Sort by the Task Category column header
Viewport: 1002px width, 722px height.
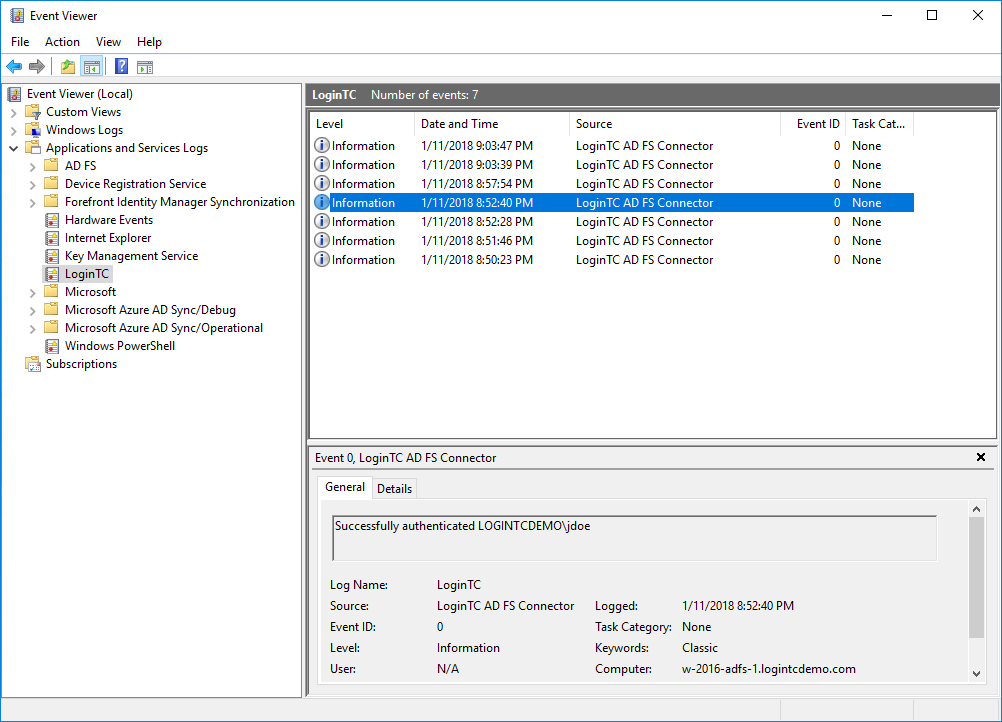879,124
